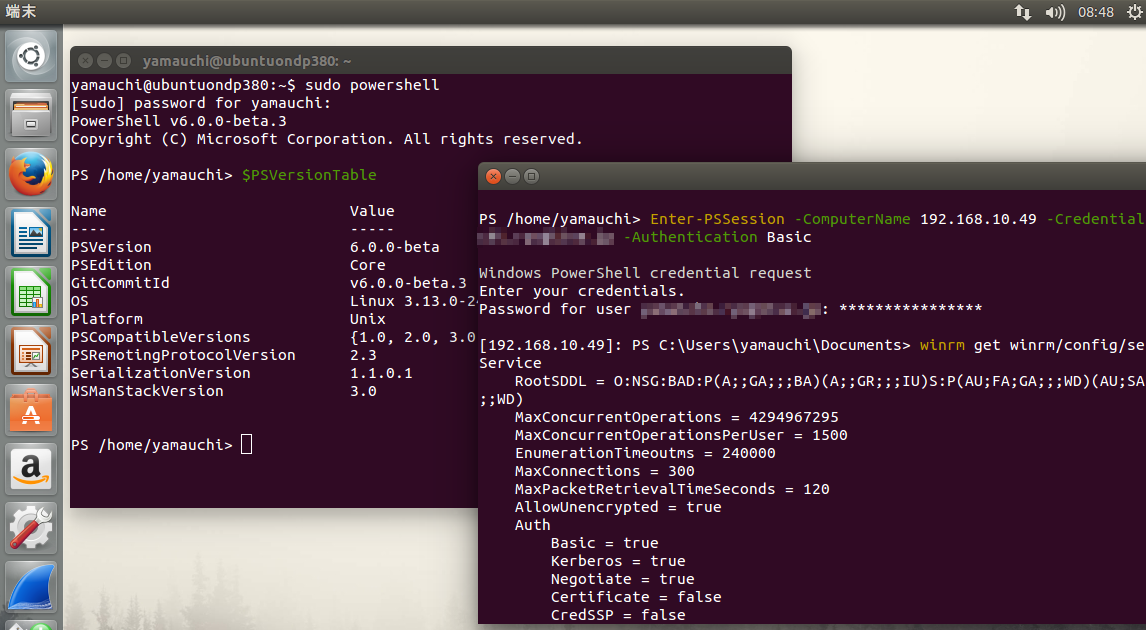Open sound volume indicator
The height and width of the screenshot is (630, 1146).
[x=1055, y=12]
